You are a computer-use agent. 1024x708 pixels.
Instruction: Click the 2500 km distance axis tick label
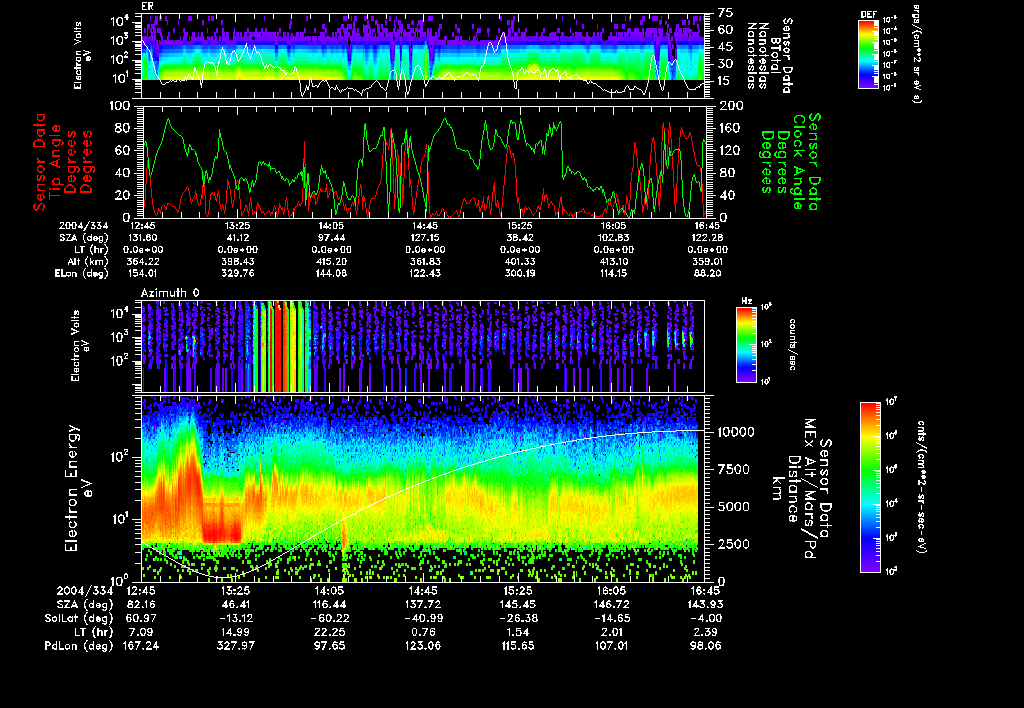[733, 544]
